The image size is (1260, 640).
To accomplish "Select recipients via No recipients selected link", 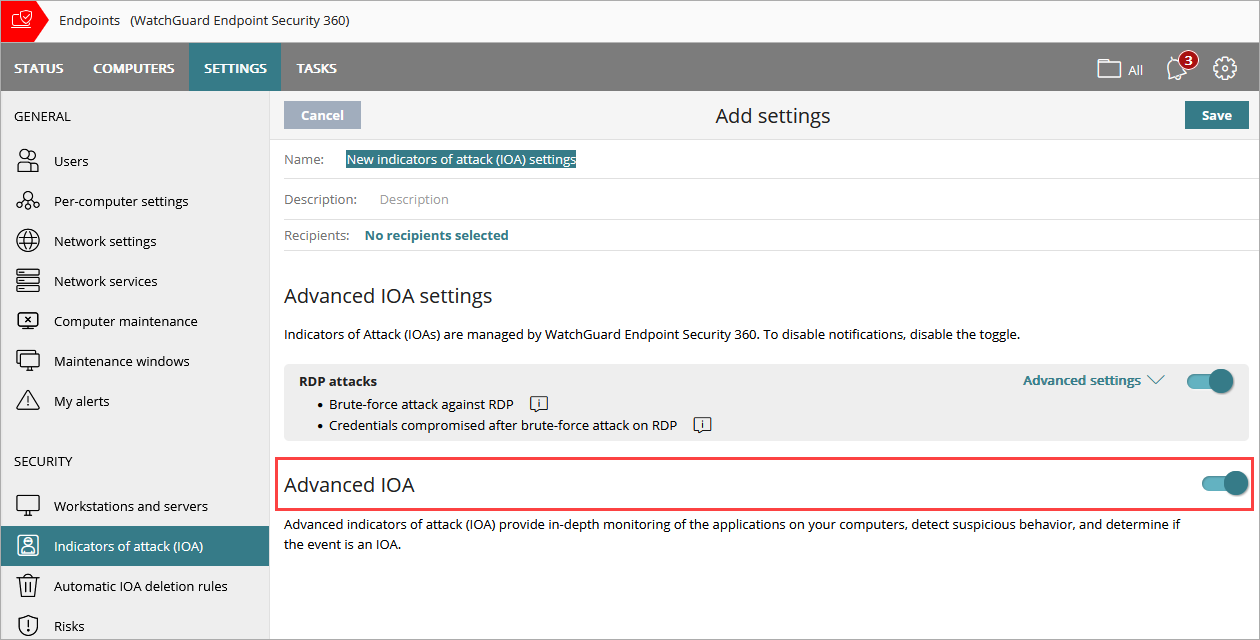I will click(436, 234).
